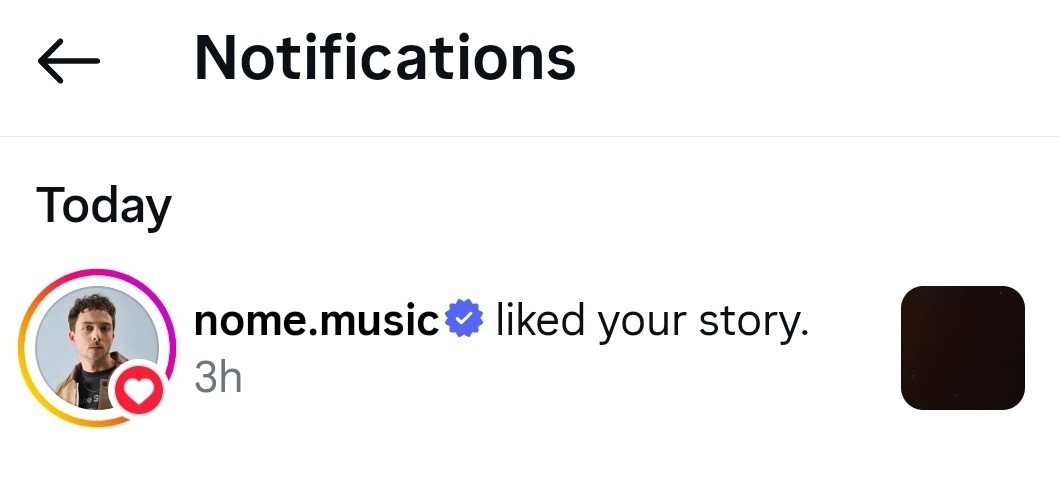Return to previous screen from Notifications

point(68,62)
